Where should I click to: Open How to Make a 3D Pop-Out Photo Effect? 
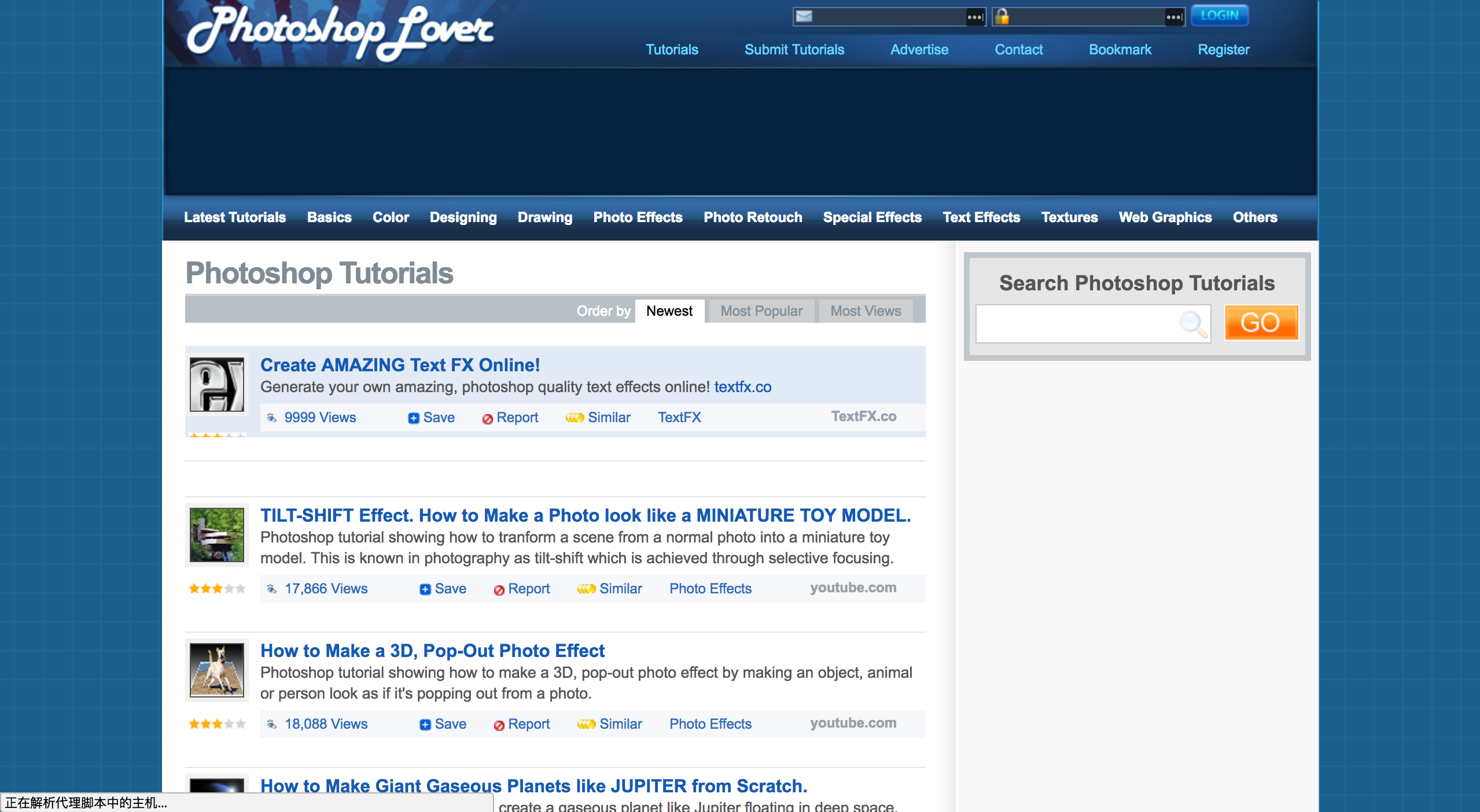click(x=432, y=651)
